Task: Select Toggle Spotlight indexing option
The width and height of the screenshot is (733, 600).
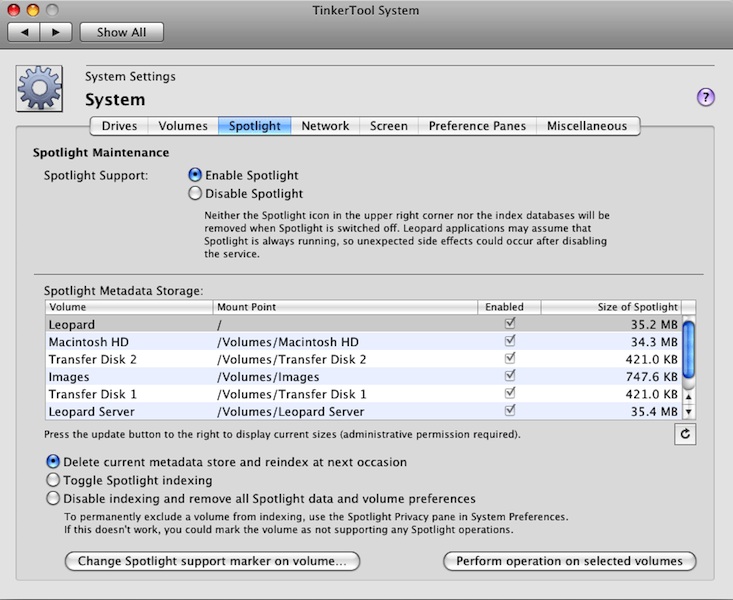Action: [x=53, y=480]
